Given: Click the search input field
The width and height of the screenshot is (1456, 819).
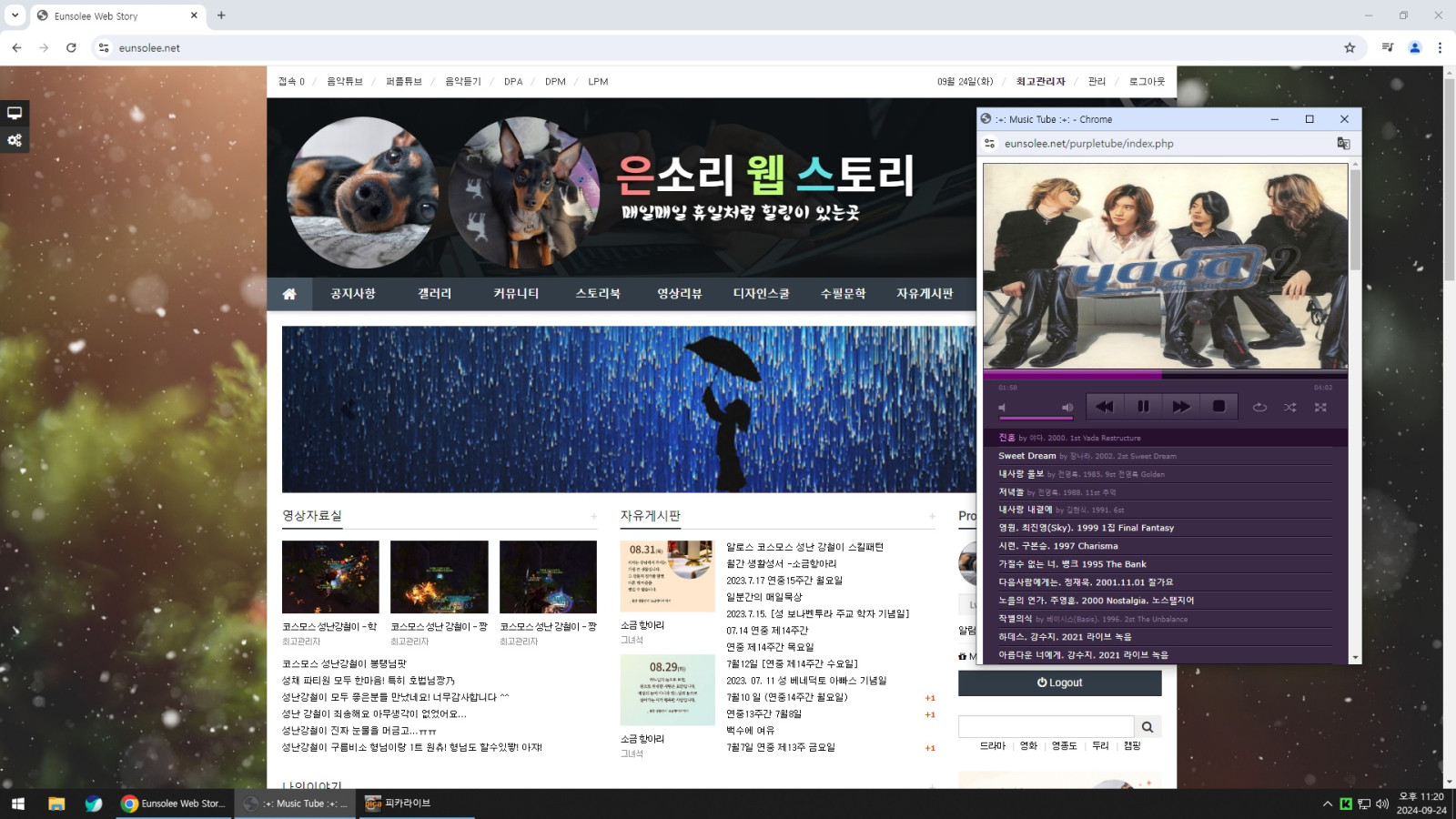Looking at the screenshot, I should [1046, 727].
